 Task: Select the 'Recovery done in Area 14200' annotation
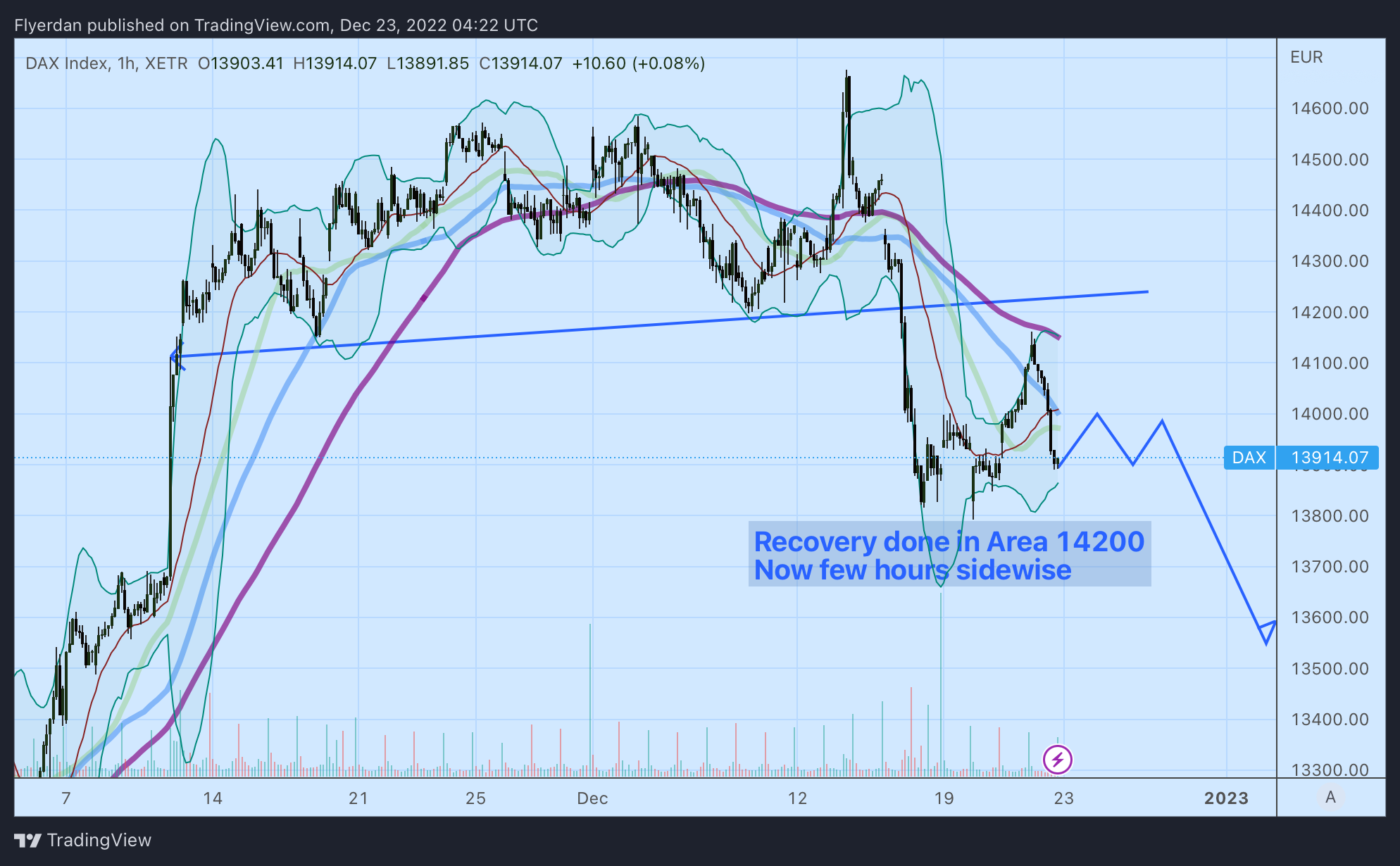(949, 541)
